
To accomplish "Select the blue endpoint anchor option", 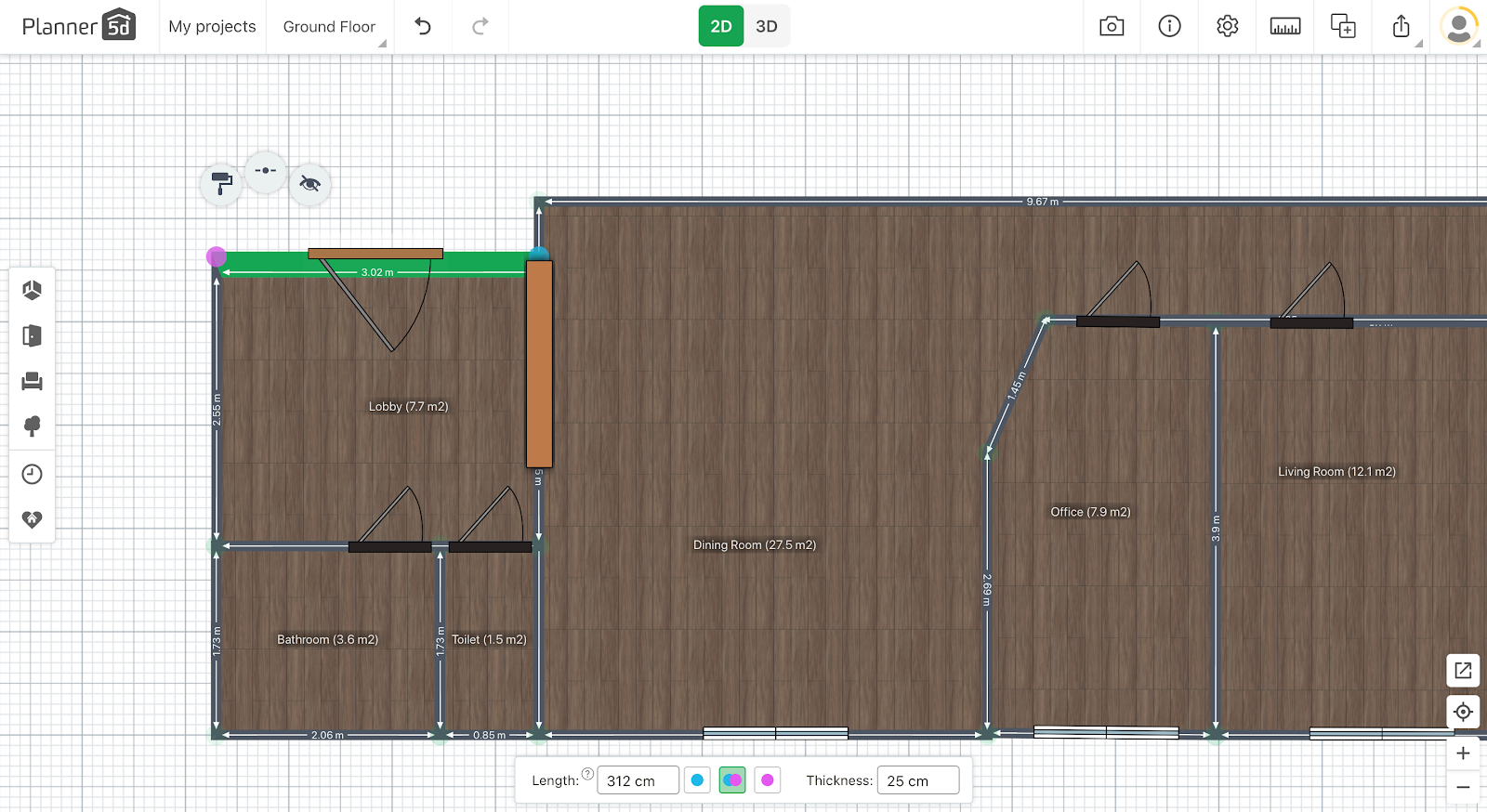I will pos(697,780).
